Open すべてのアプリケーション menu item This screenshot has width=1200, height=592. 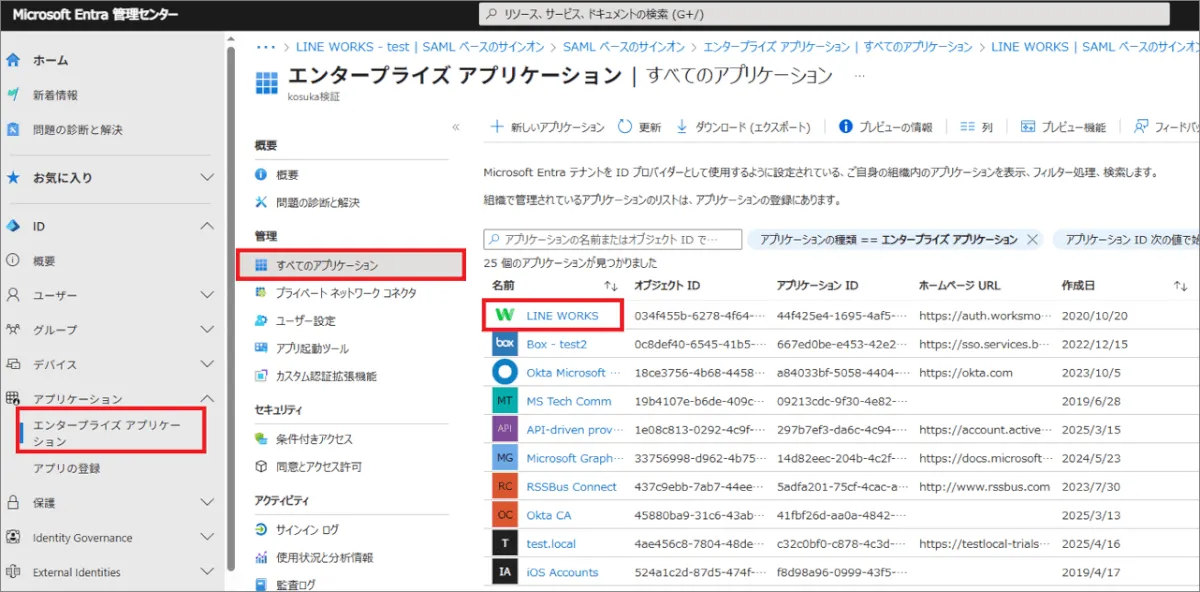(x=328, y=265)
